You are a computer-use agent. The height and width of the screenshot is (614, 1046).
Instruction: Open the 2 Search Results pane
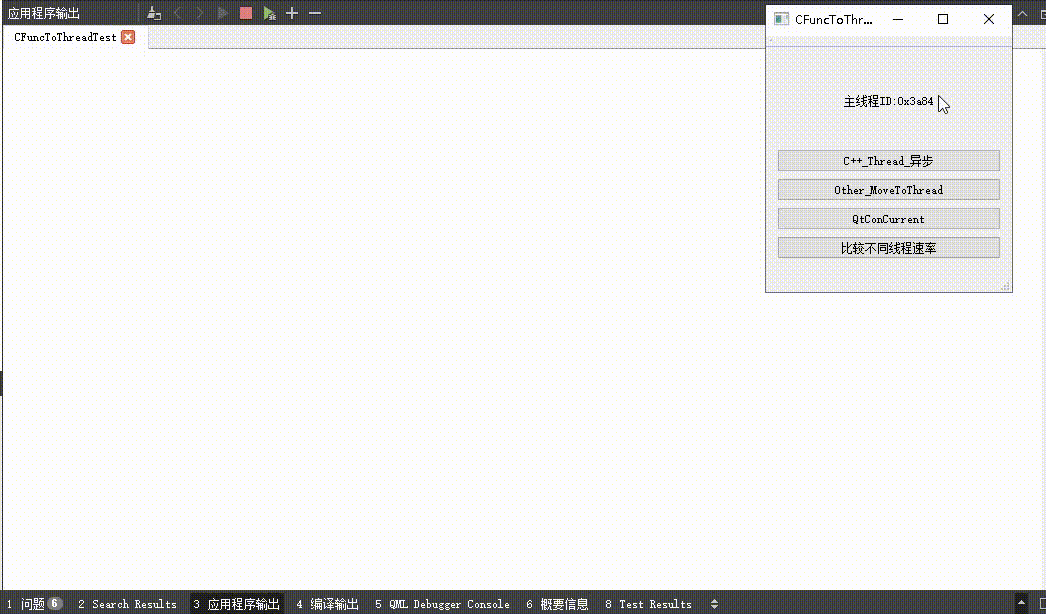pos(127,604)
